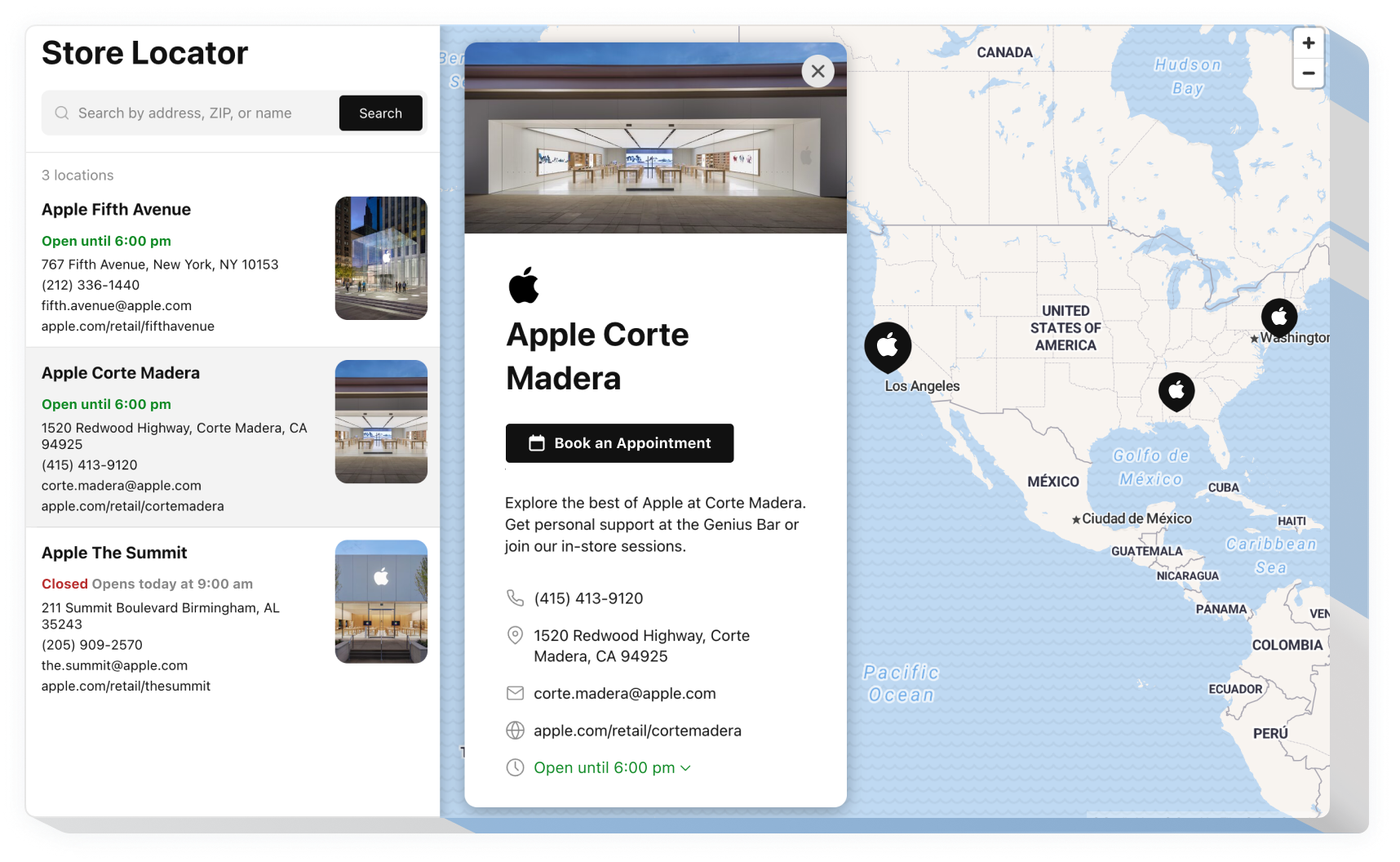Click popup address 1520 Redwood Highway
The image size is (1400, 862).
tap(642, 646)
